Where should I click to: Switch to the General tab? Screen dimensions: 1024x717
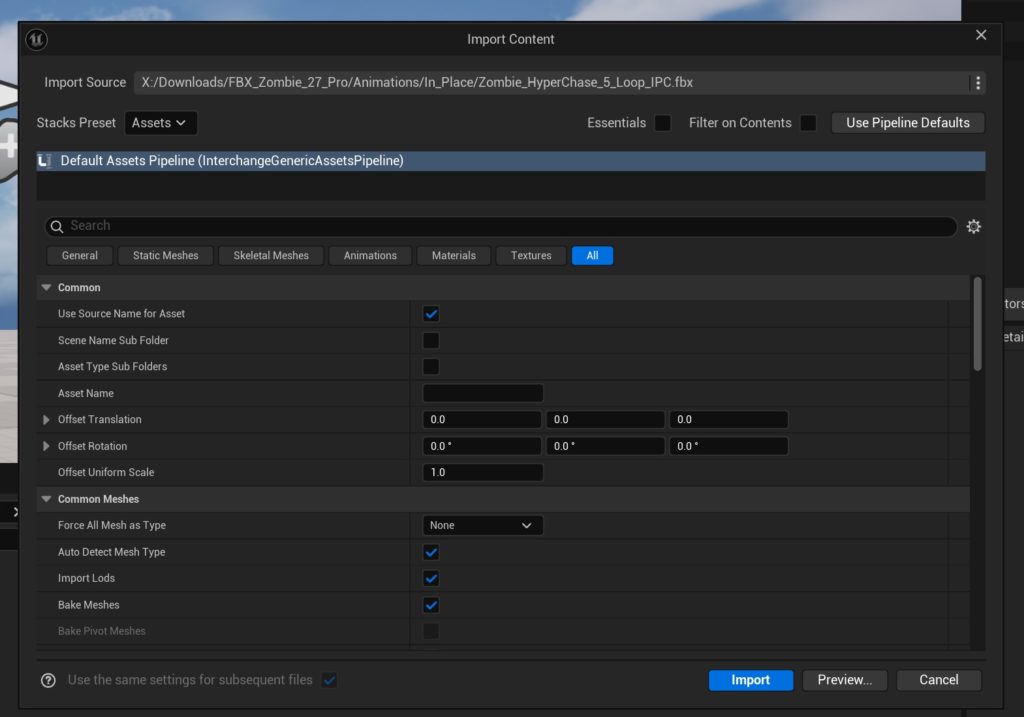pyautogui.click(x=80, y=256)
